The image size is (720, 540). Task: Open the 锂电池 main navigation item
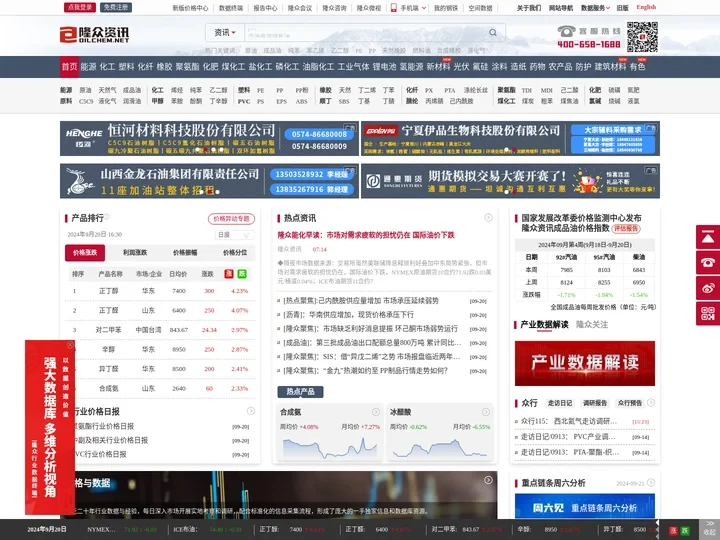click(384, 67)
